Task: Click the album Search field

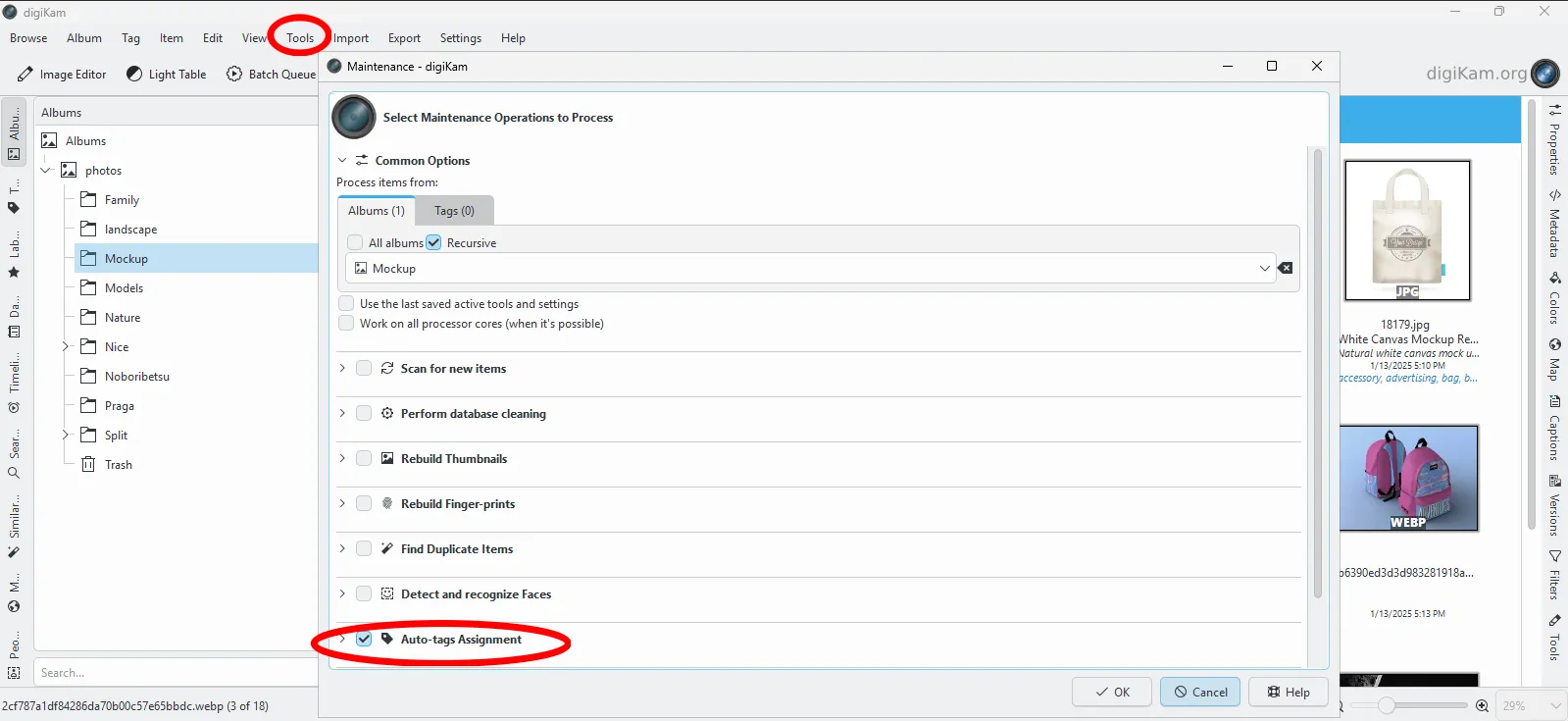Action: [x=177, y=673]
